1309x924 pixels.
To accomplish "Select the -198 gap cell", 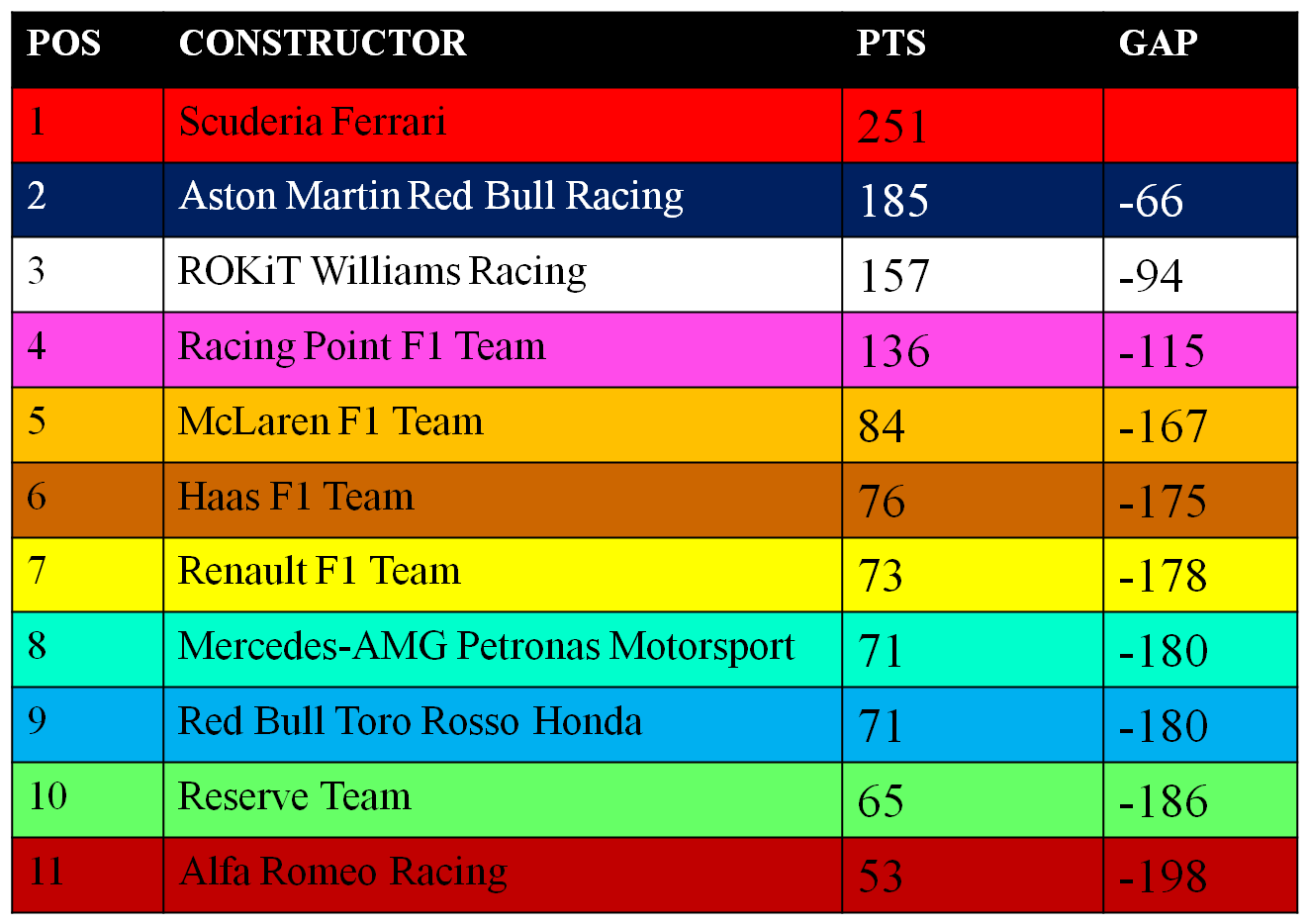I will [1200, 876].
